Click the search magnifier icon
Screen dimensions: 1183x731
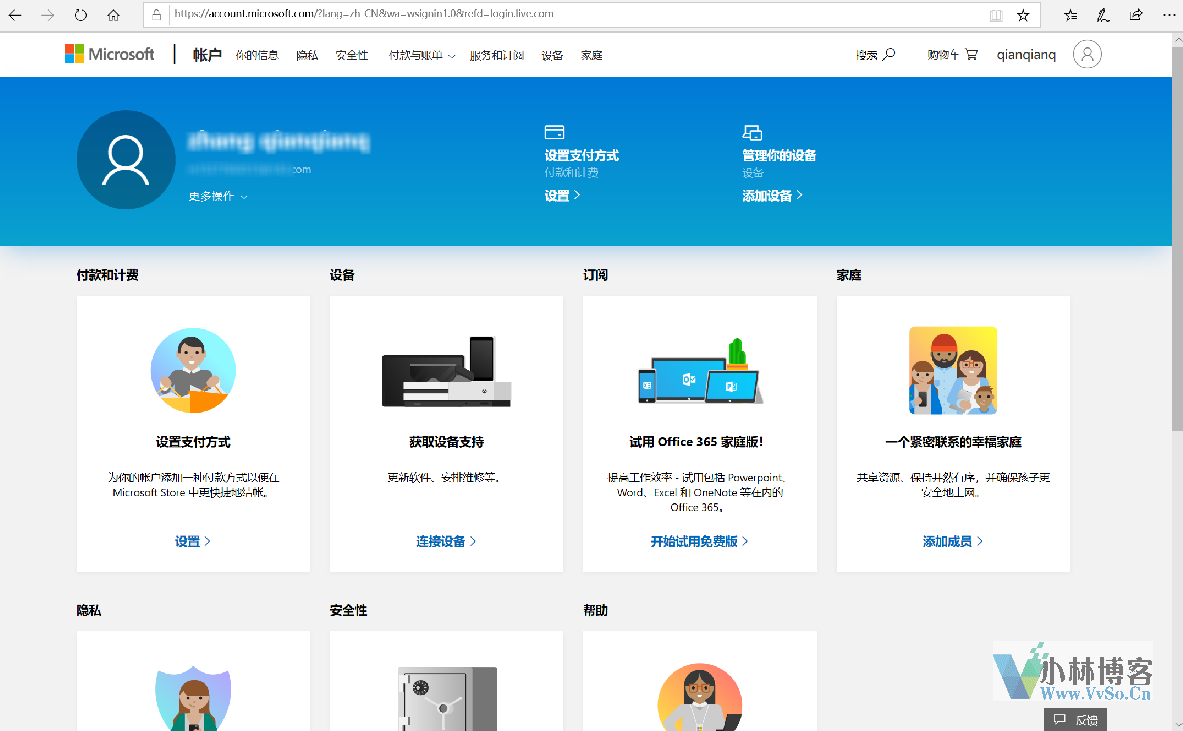889,54
